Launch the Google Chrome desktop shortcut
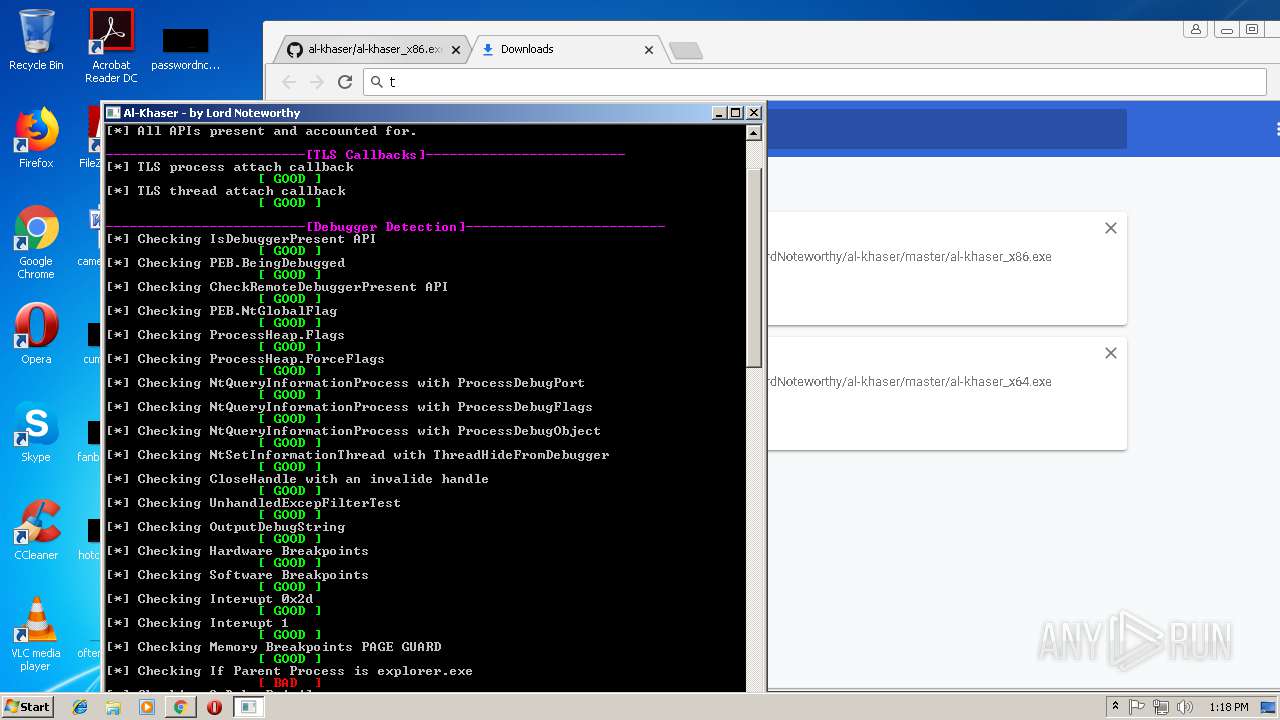Viewport: 1280px width, 720px height. tap(36, 243)
